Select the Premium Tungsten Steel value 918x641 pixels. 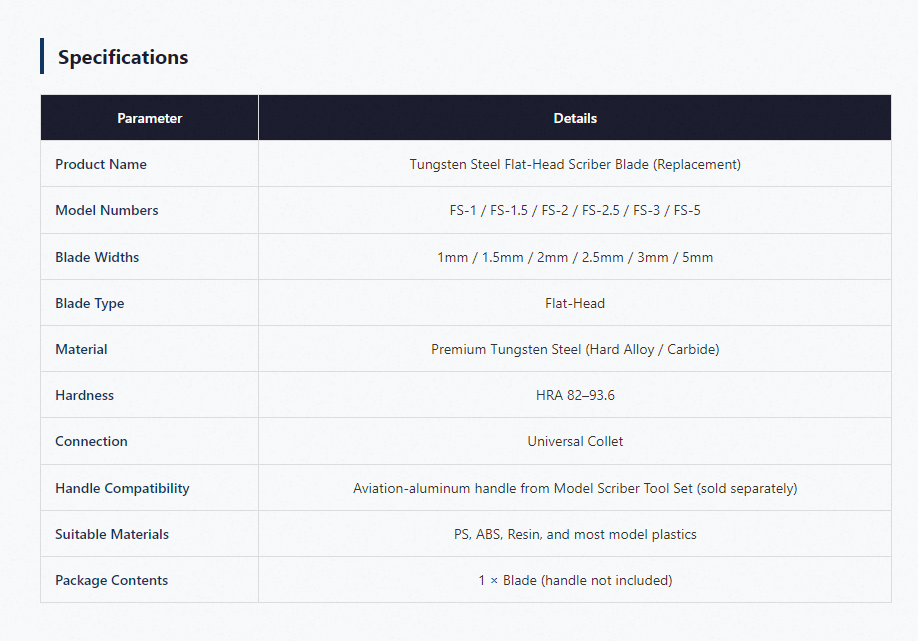(x=575, y=349)
